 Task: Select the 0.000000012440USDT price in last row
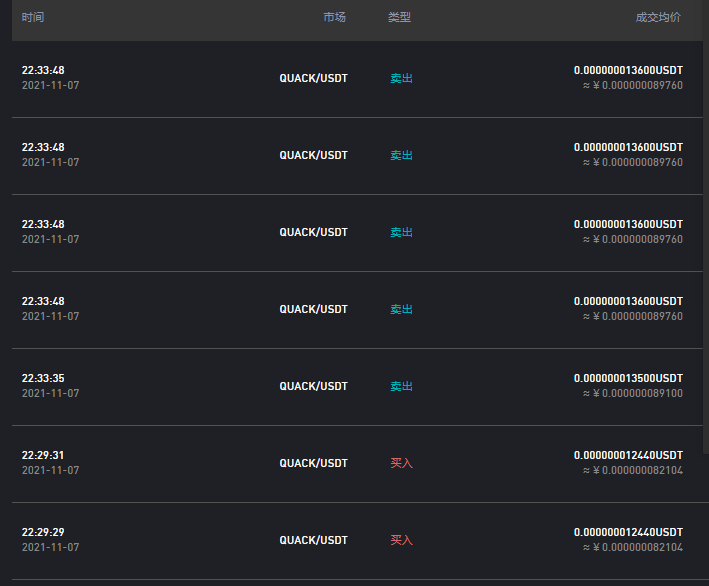pos(628,532)
